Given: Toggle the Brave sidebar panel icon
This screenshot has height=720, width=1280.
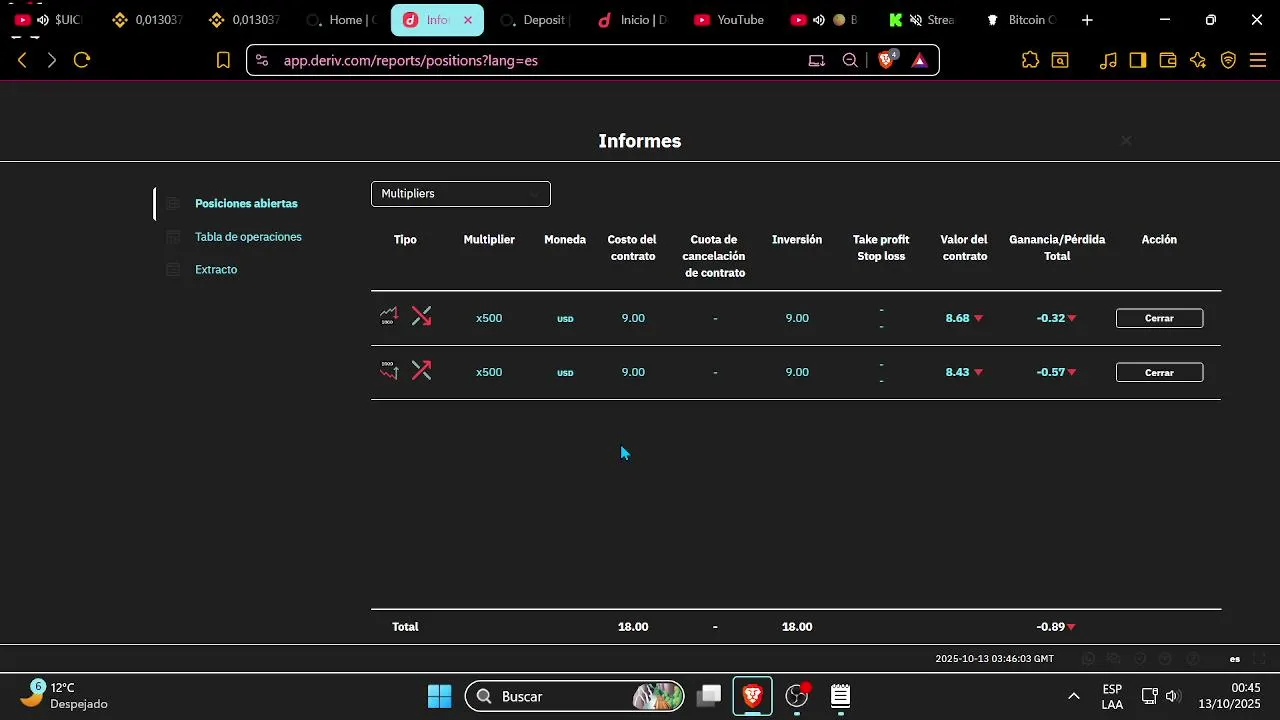Looking at the screenshot, I should (x=1137, y=60).
